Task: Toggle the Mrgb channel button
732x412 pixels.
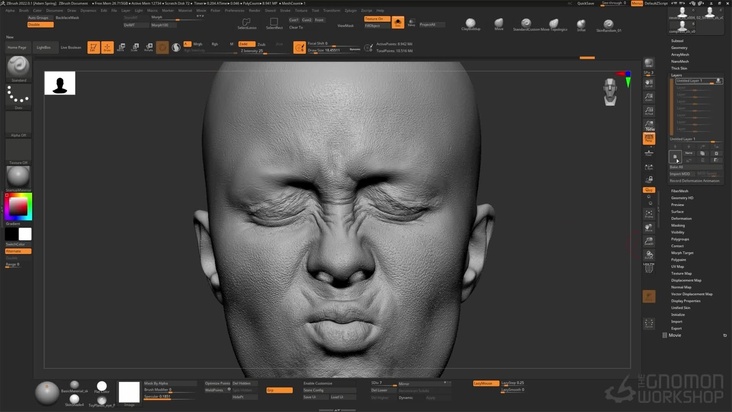Action: click(x=197, y=44)
